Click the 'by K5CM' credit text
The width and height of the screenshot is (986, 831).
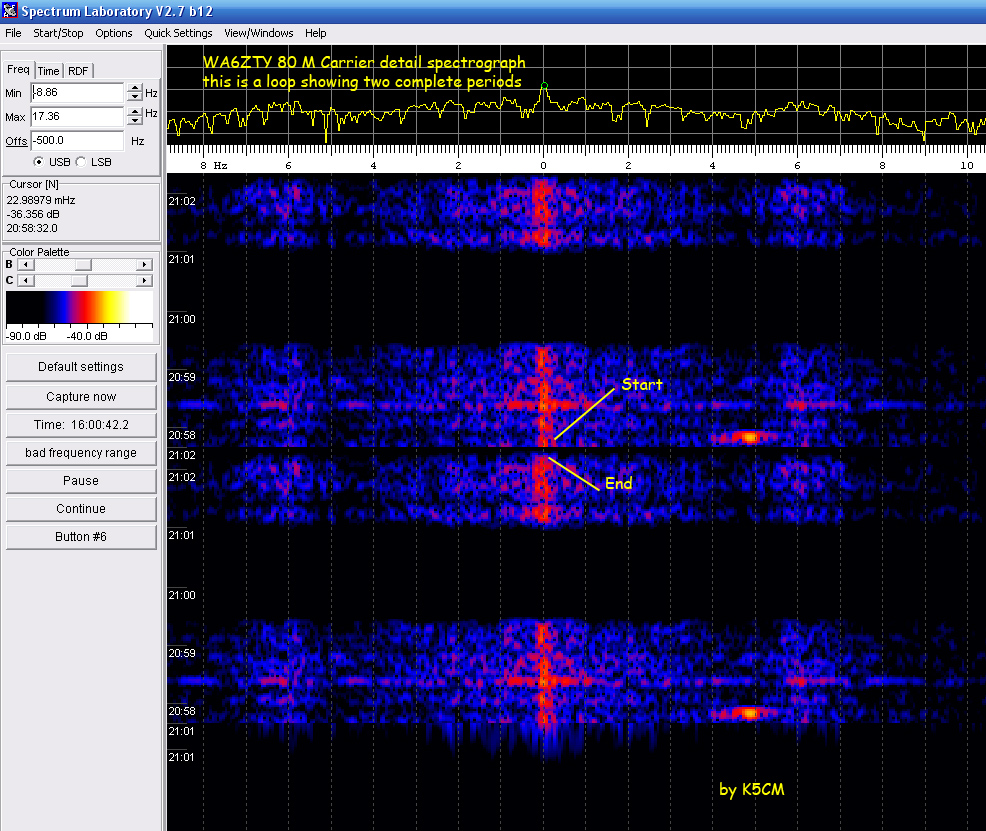pyautogui.click(x=751, y=790)
